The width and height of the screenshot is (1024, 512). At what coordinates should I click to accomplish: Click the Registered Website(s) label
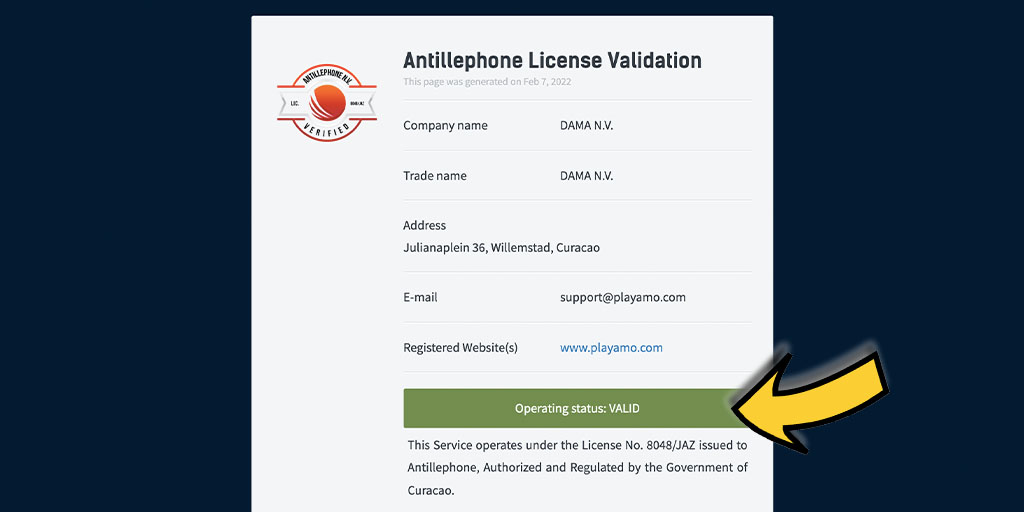(x=460, y=347)
